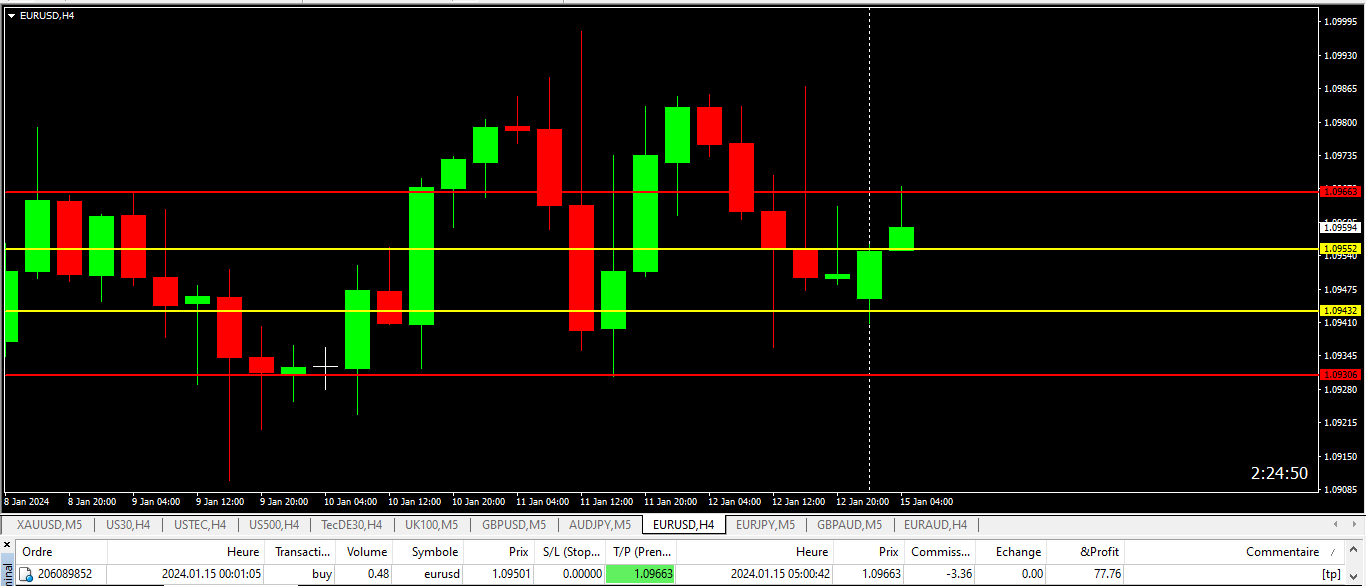Switch to the GBPUSD,M5 tab
The width and height of the screenshot is (1366, 586).
click(x=514, y=524)
